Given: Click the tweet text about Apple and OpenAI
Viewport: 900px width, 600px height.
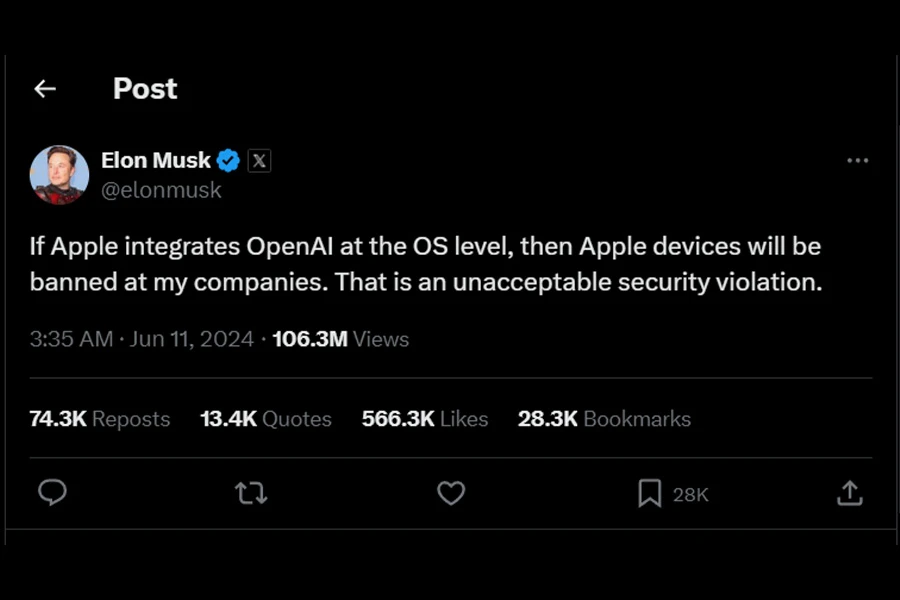Looking at the screenshot, I should (x=425, y=264).
